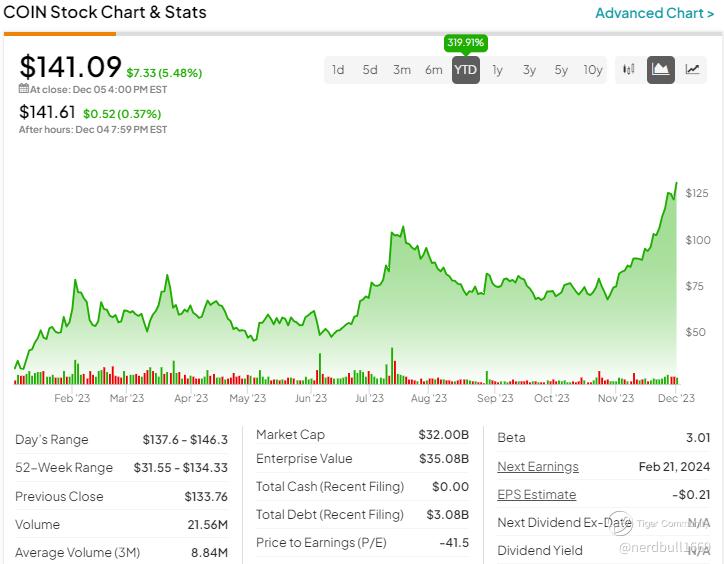
Task: Click the Price to Earnings value -41.5
Action: [x=454, y=543]
